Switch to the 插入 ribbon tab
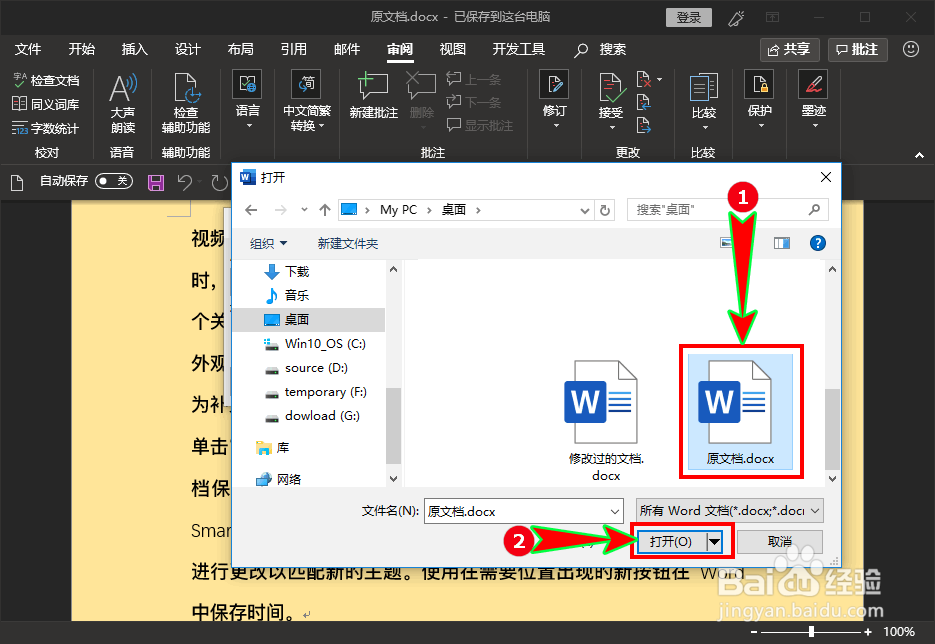This screenshot has width=935, height=644. point(132,48)
